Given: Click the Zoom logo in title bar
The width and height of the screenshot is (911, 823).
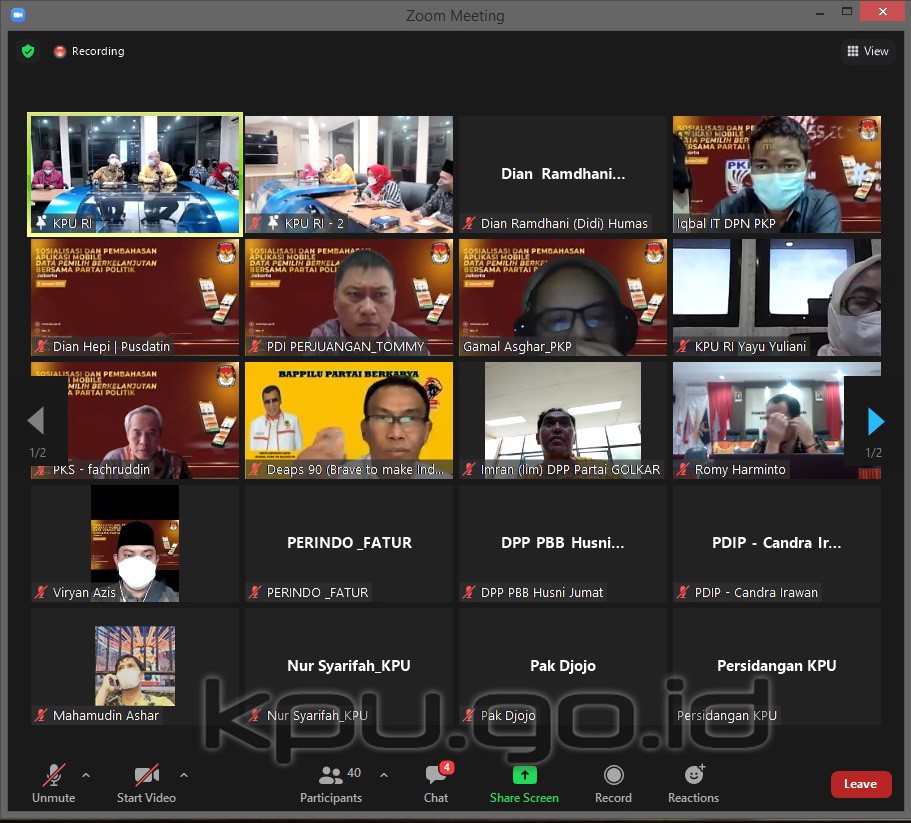Looking at the screenshot, I should [18, 15].
